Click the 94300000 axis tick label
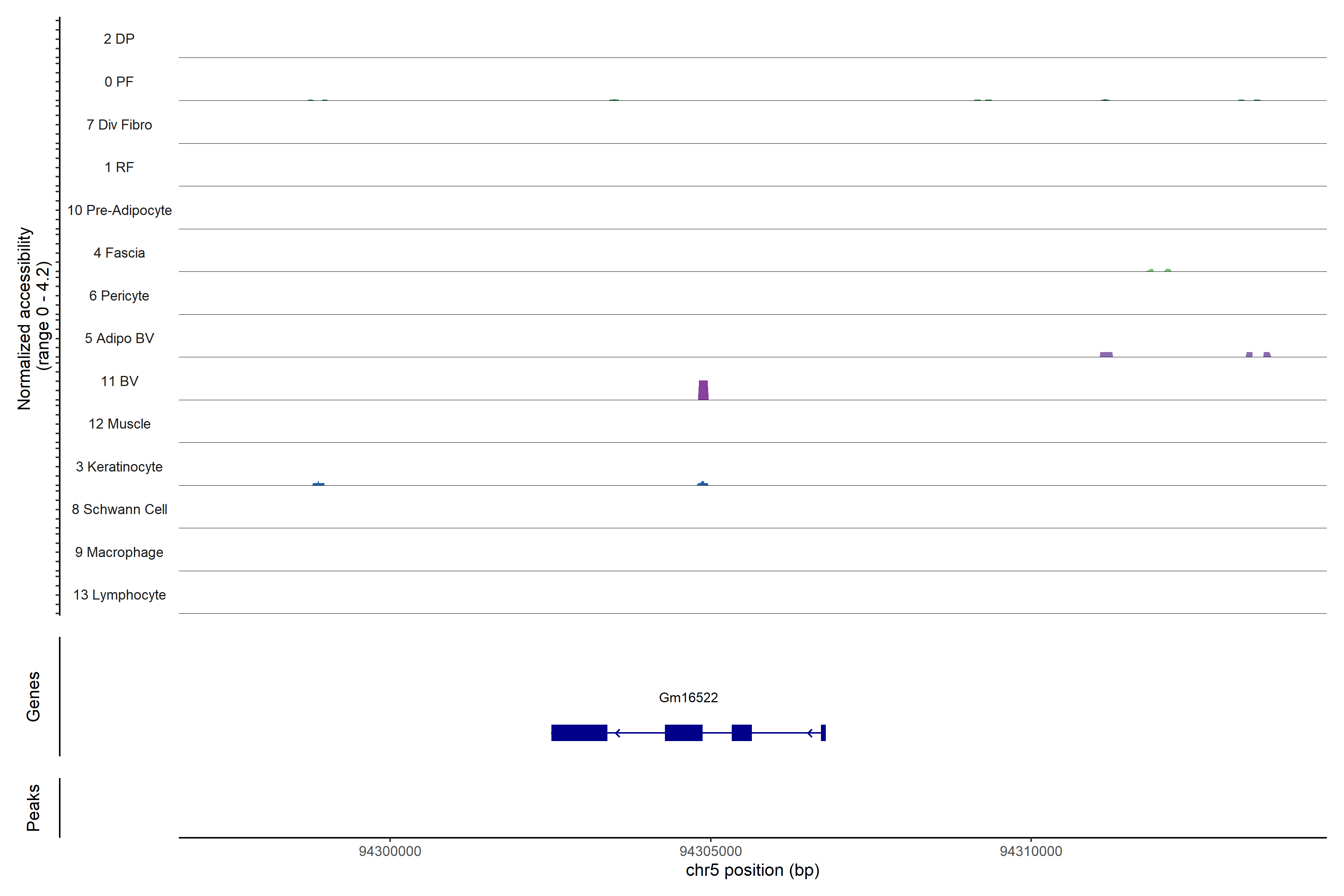 pyautogui.click(x=390, y=851)
